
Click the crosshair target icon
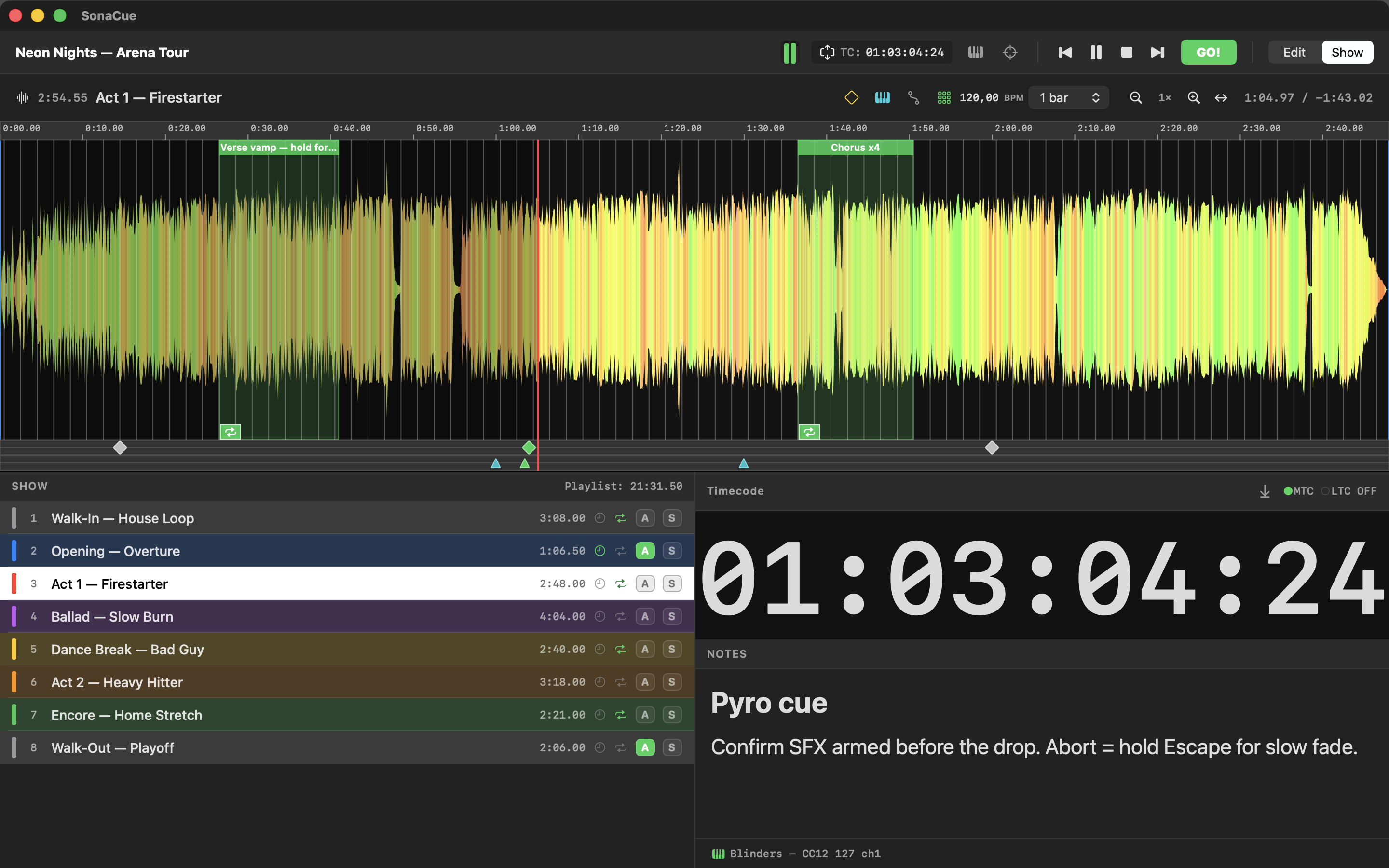1010,52
